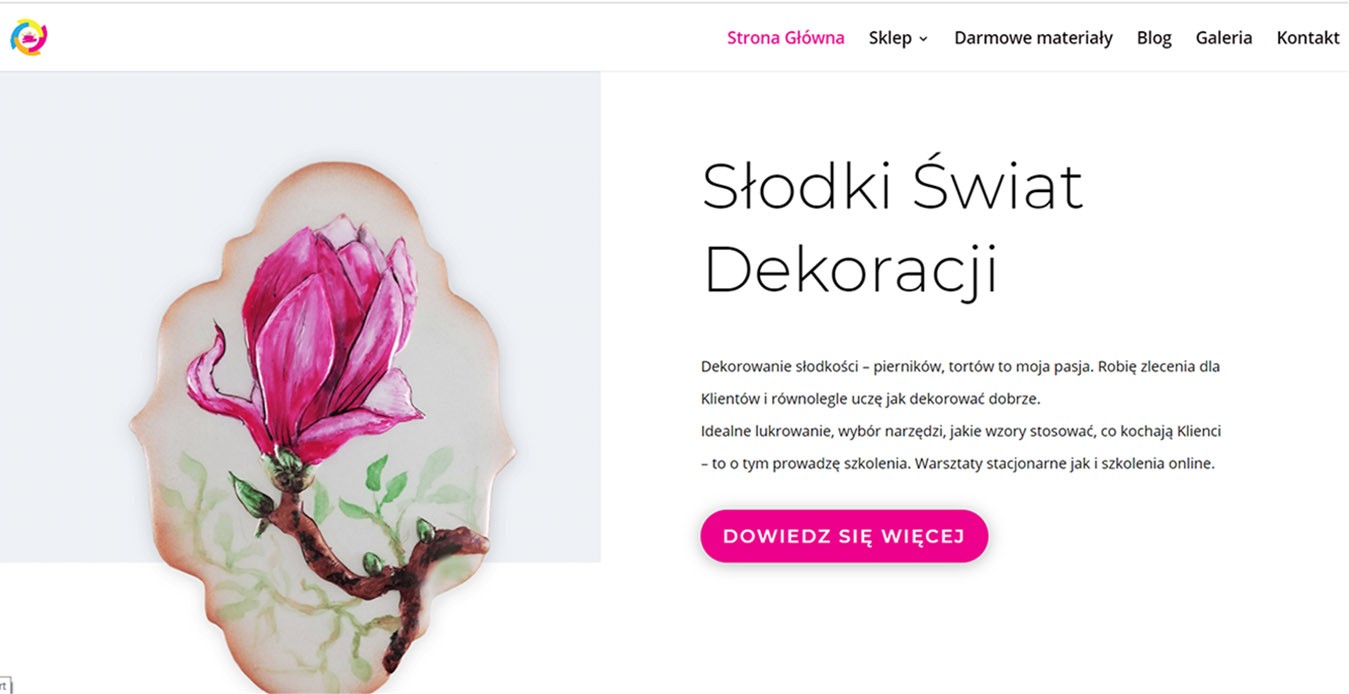The image size is (1349, 694).
Task: Expand the Sklep dropdown chevron
Action: 923,39
